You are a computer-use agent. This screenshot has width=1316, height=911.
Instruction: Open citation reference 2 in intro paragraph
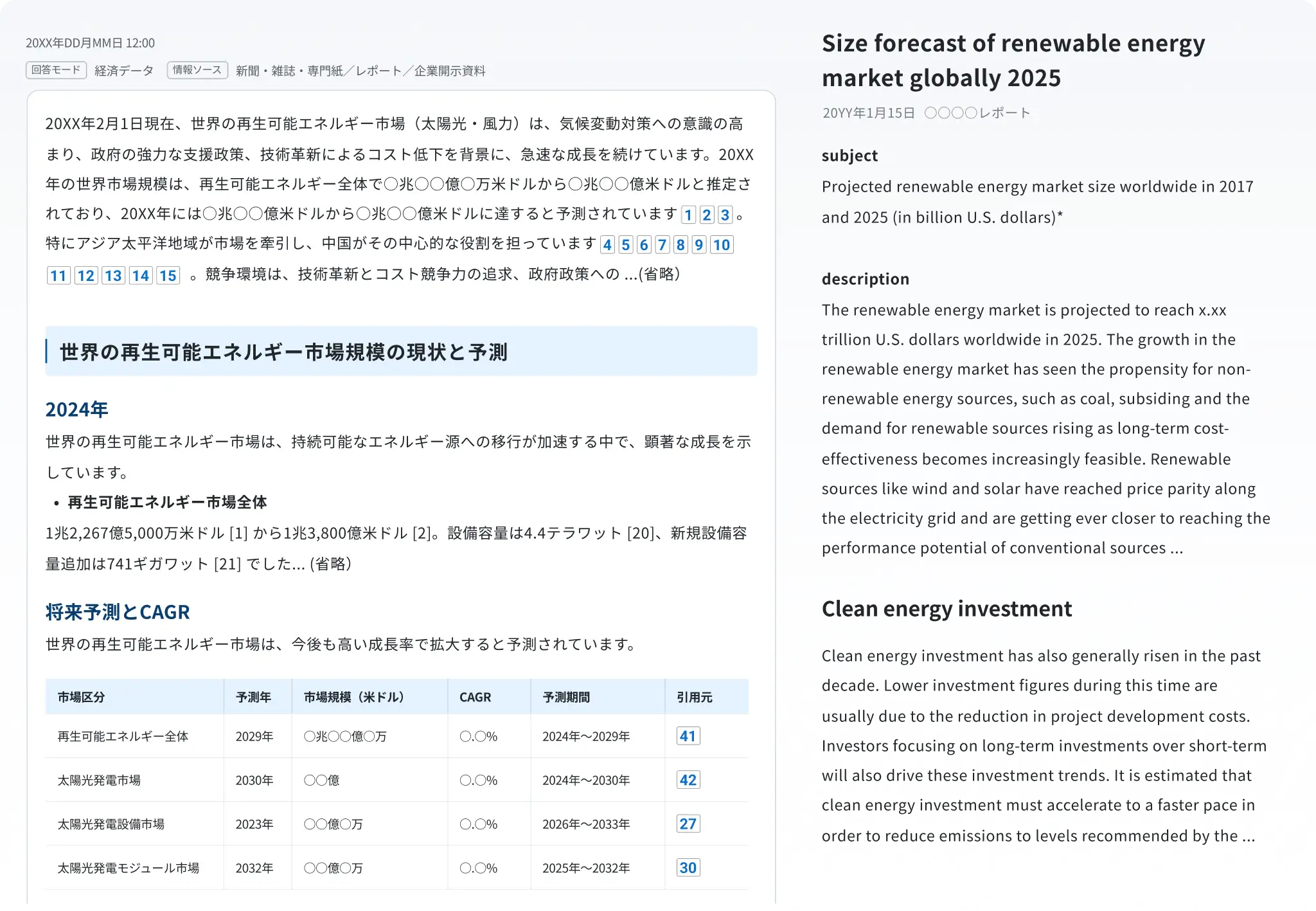(706, 215)
